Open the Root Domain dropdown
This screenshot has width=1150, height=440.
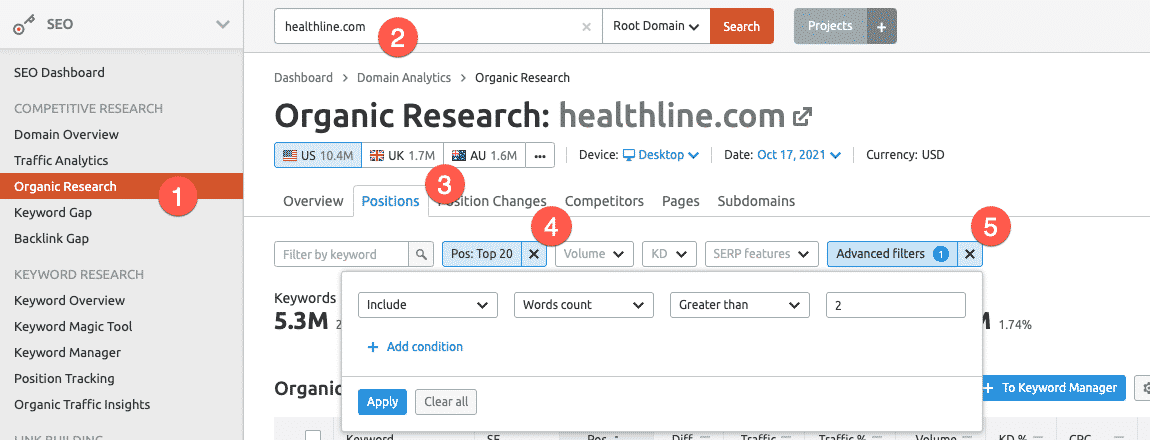click(655, 27)
